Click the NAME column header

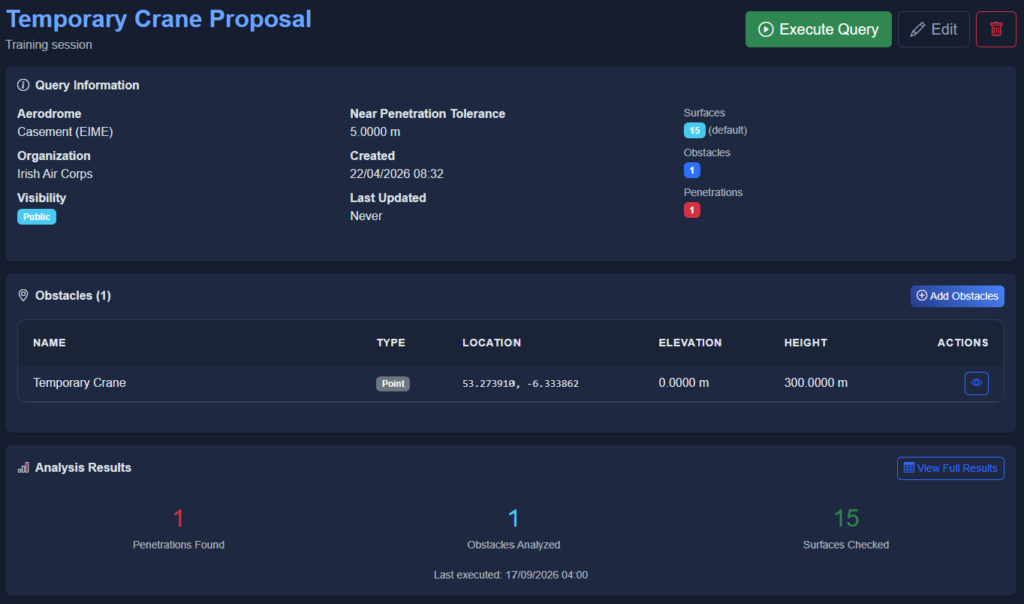click(50, 343)
